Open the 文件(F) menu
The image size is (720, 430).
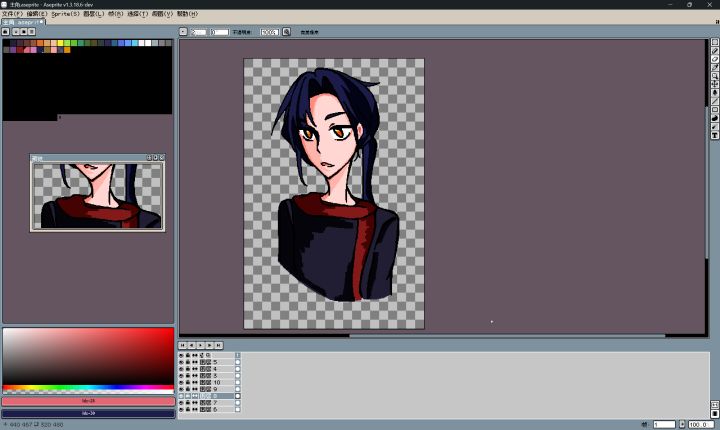tap(12, 14)
